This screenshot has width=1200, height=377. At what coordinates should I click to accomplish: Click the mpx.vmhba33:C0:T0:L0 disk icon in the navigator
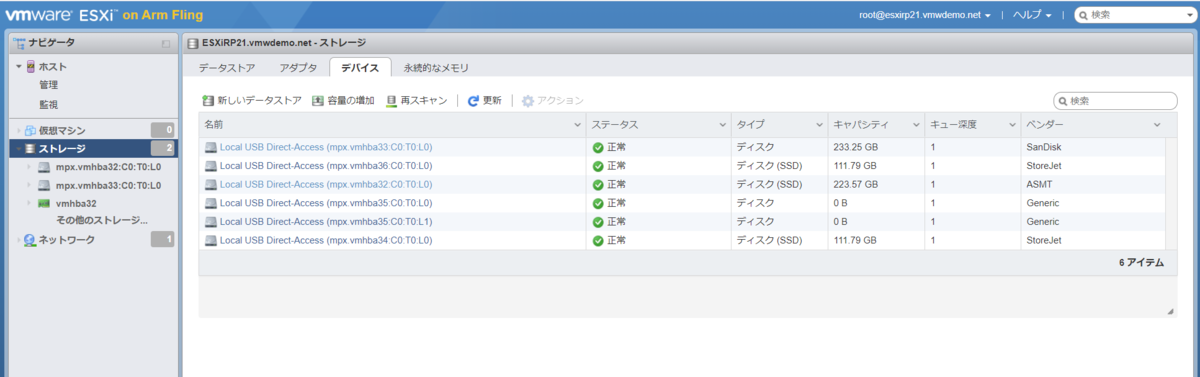coord(44,185)
